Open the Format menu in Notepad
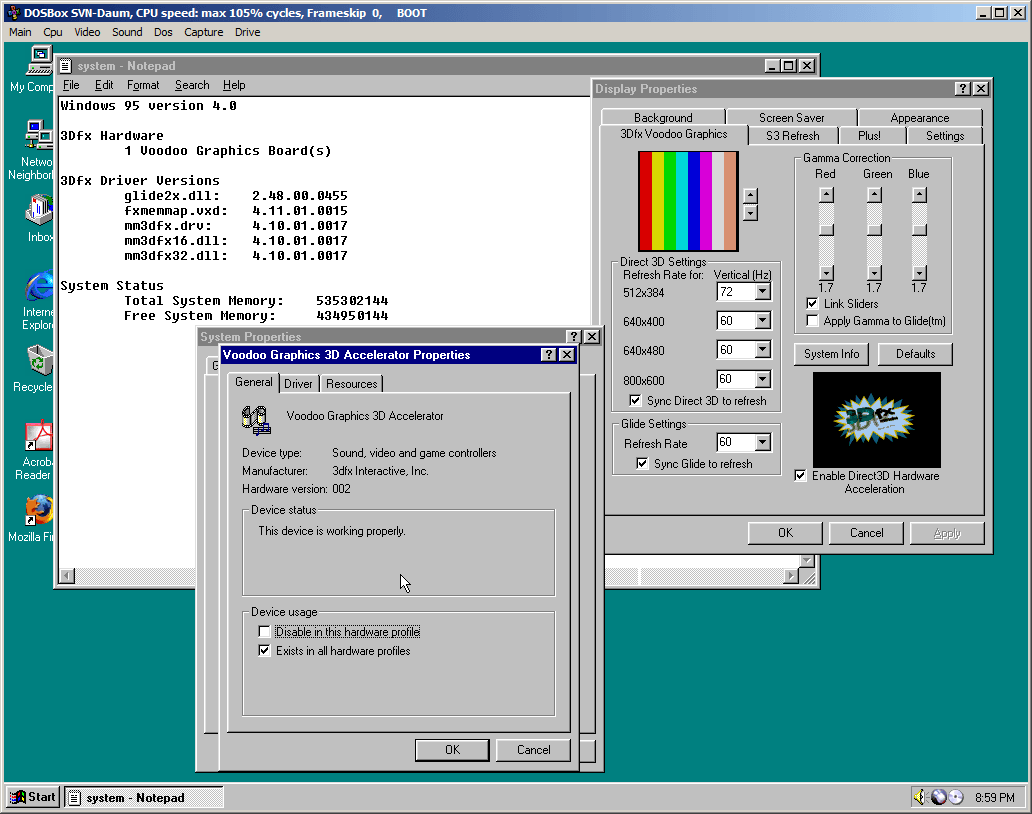Screen dimensions: 1032x814 click(143, 85)
